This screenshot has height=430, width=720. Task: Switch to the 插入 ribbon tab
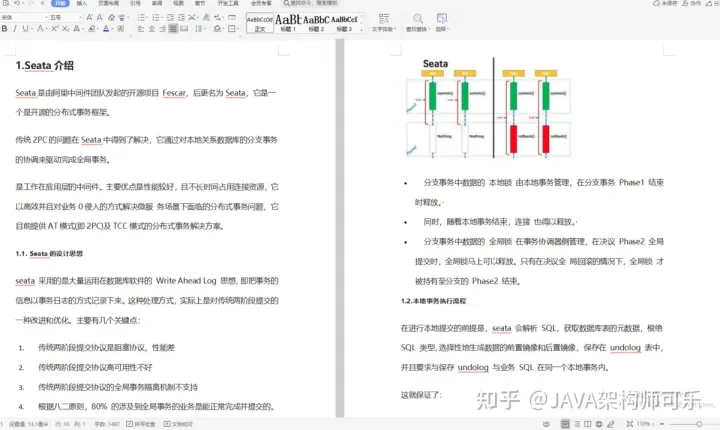[x=81, y=3]
